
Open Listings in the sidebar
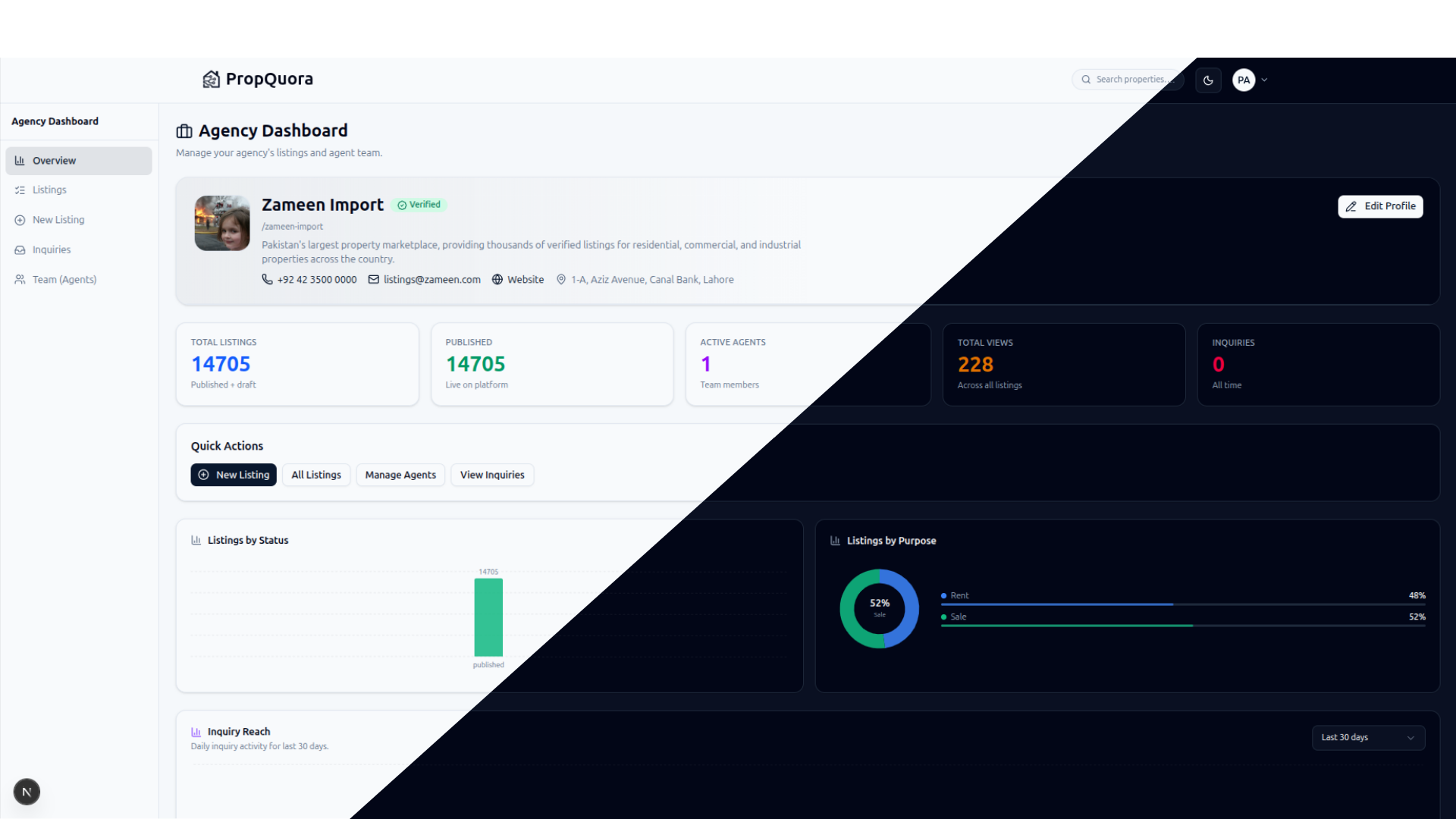tap(79, 190)
